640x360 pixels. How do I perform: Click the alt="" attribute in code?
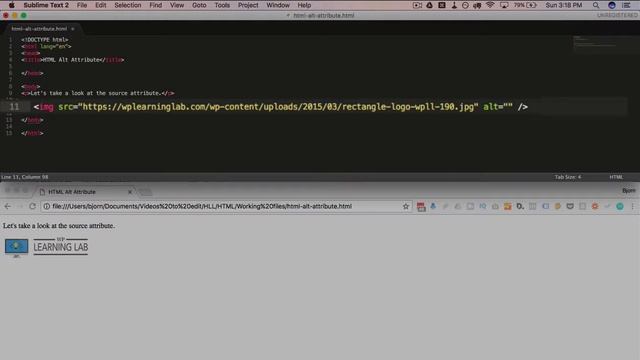click(x=498, y=107)
